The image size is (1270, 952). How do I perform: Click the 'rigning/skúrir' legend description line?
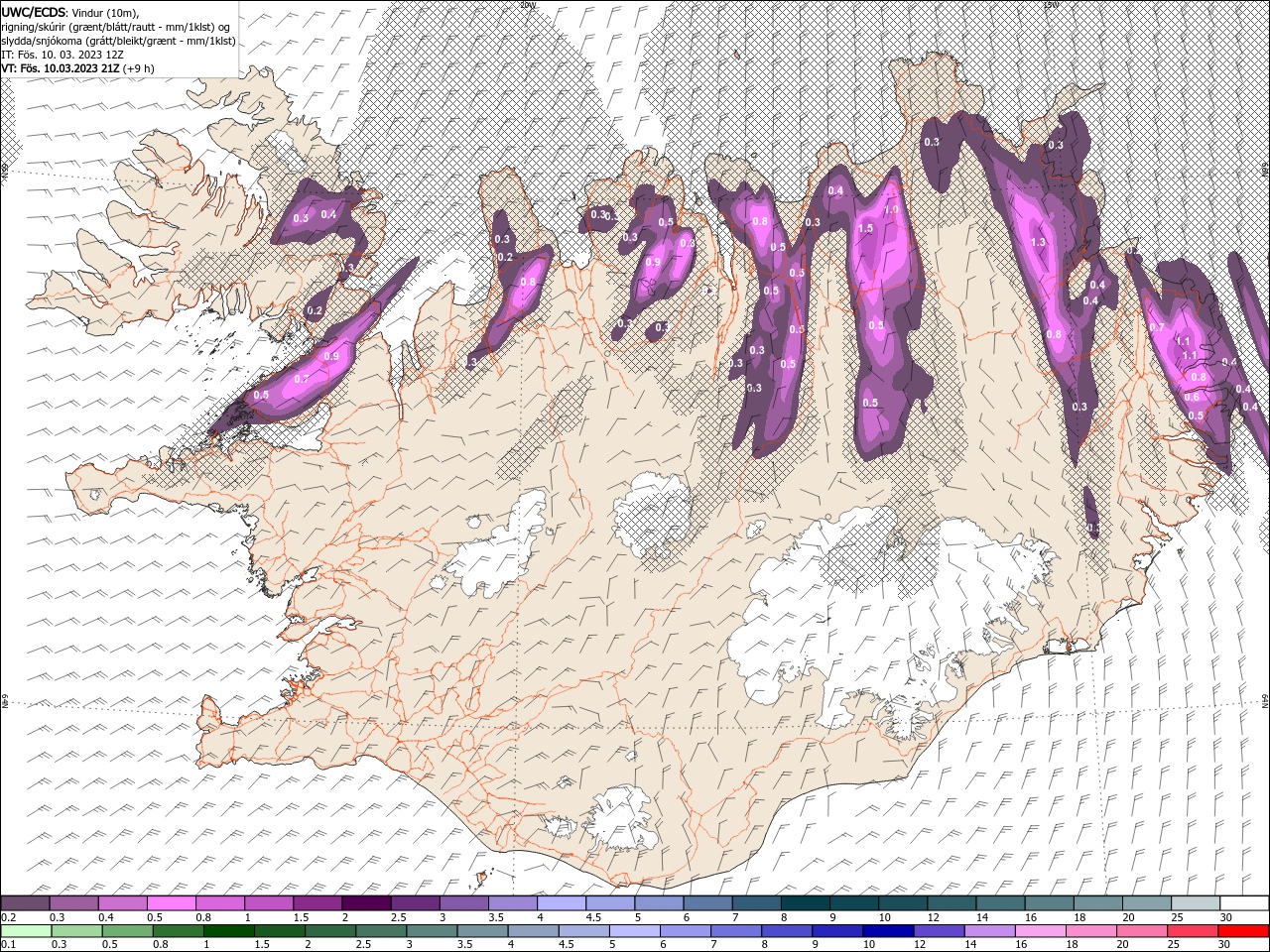pos(116,27)
